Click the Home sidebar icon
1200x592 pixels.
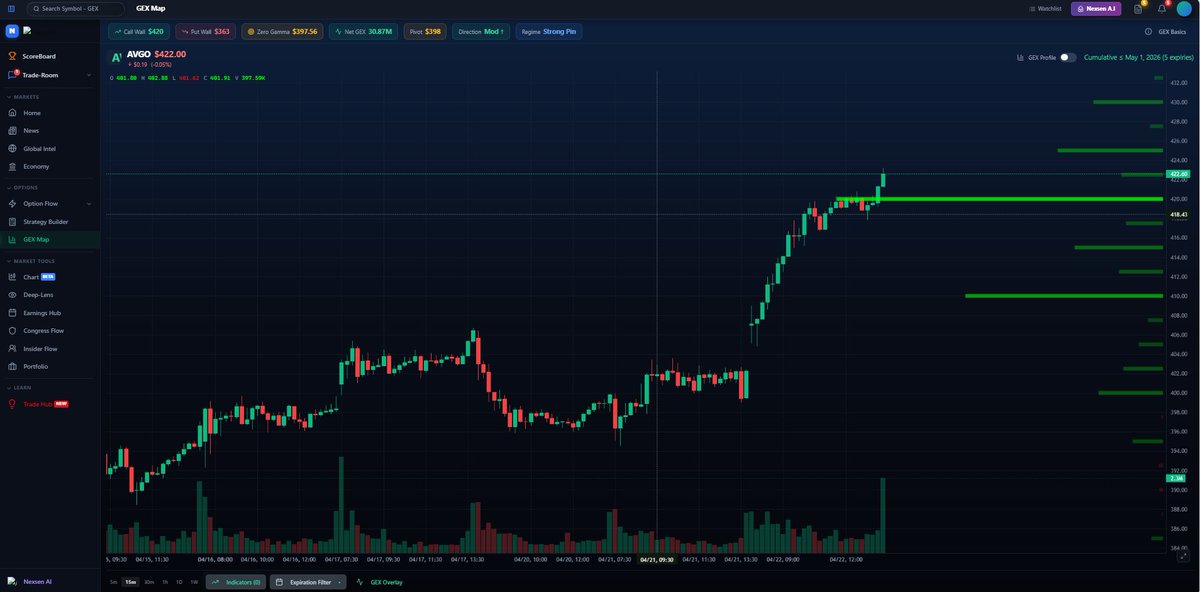[x=12, y=113]
